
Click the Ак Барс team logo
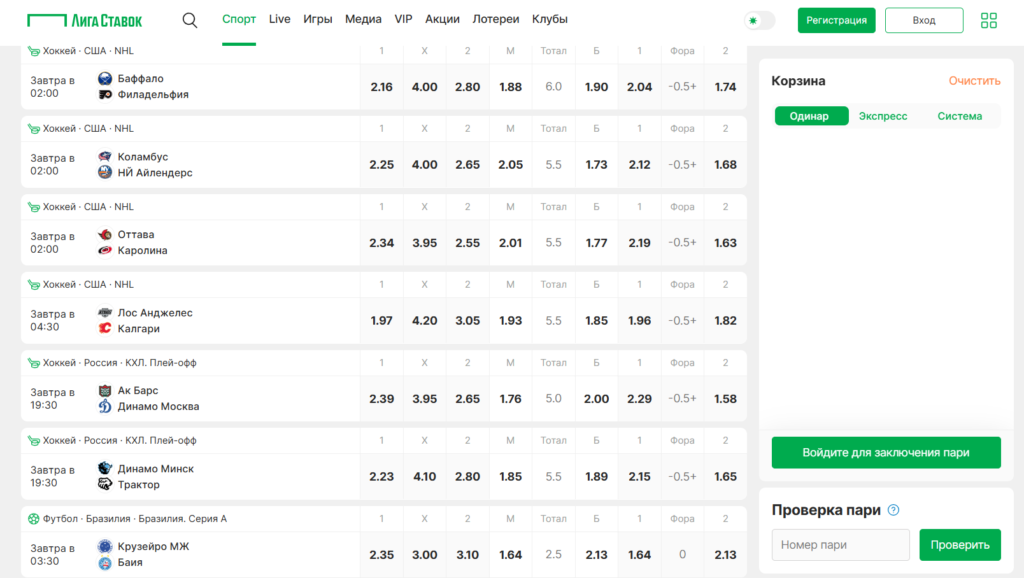click(104, 391)
